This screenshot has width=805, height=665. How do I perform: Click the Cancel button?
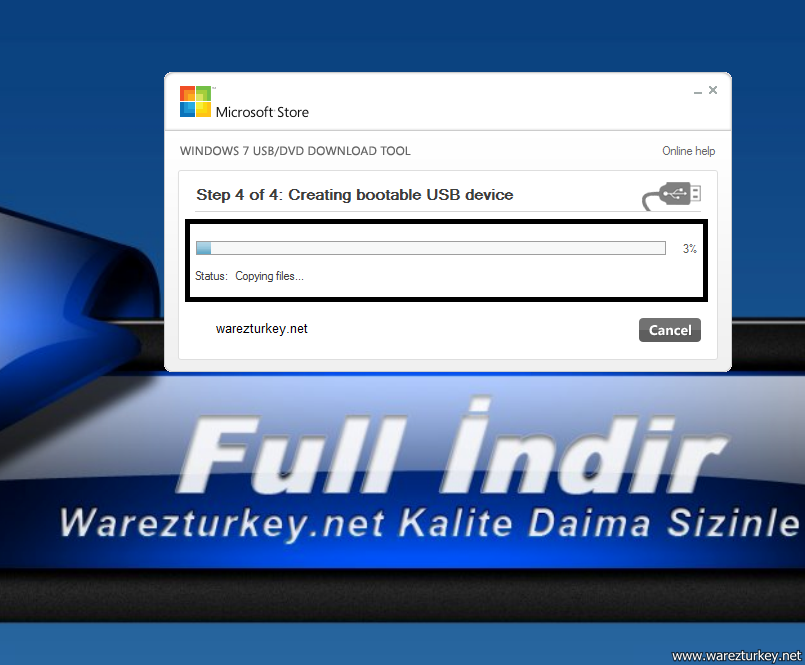pos(669,330)
